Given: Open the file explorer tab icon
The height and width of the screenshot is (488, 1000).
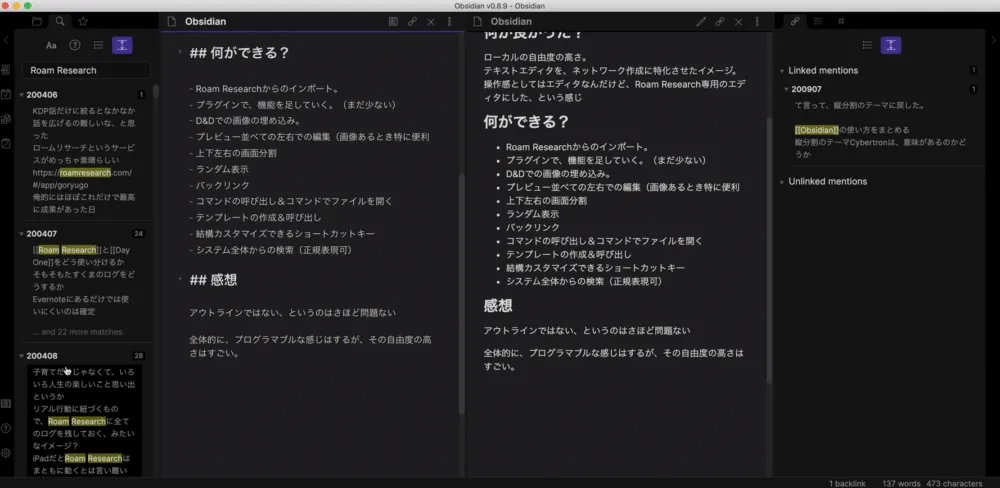Looking at the screenshot, I should [36, 22].
